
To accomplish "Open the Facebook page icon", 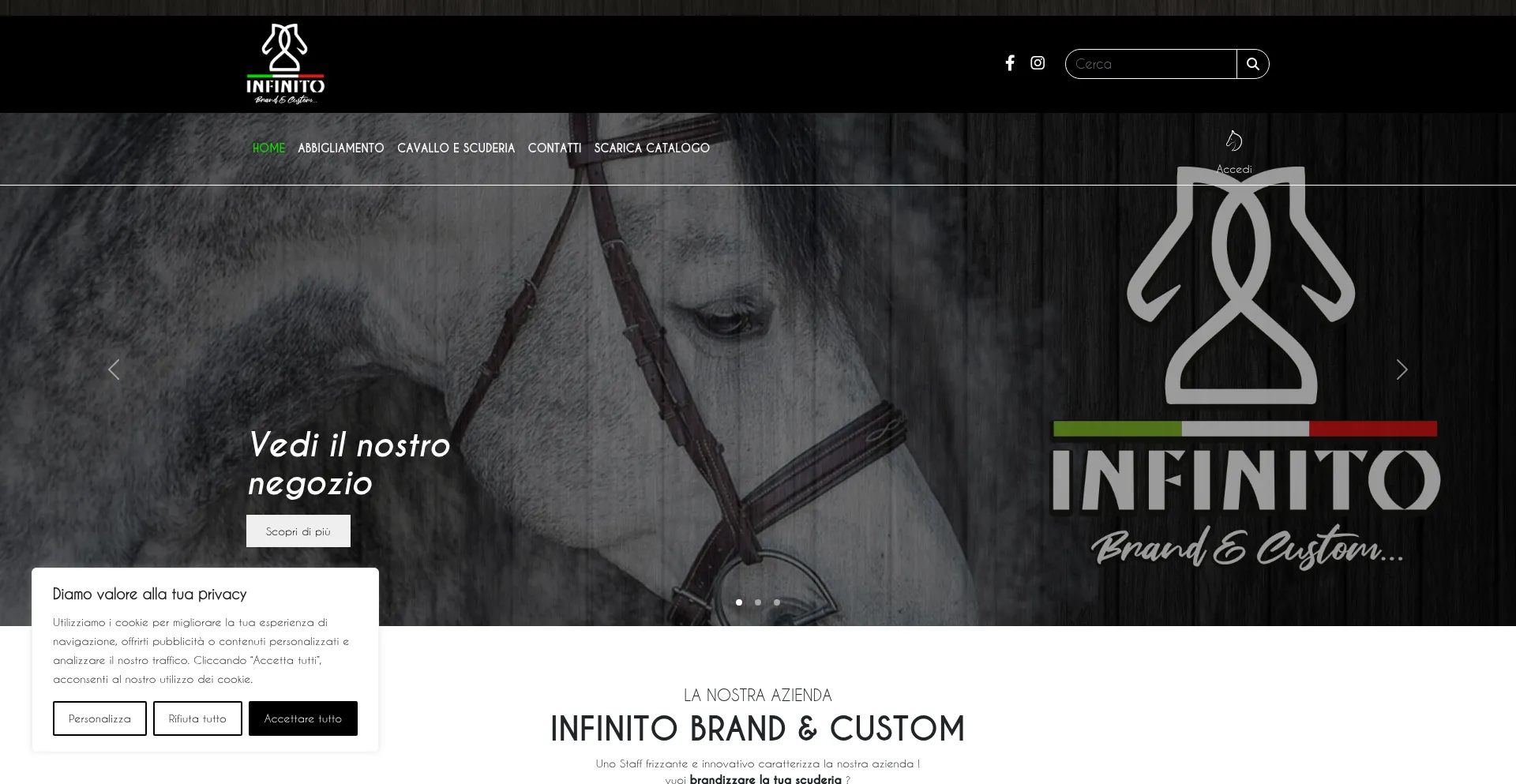I will pyautogui.click(x=1010, y=63).
